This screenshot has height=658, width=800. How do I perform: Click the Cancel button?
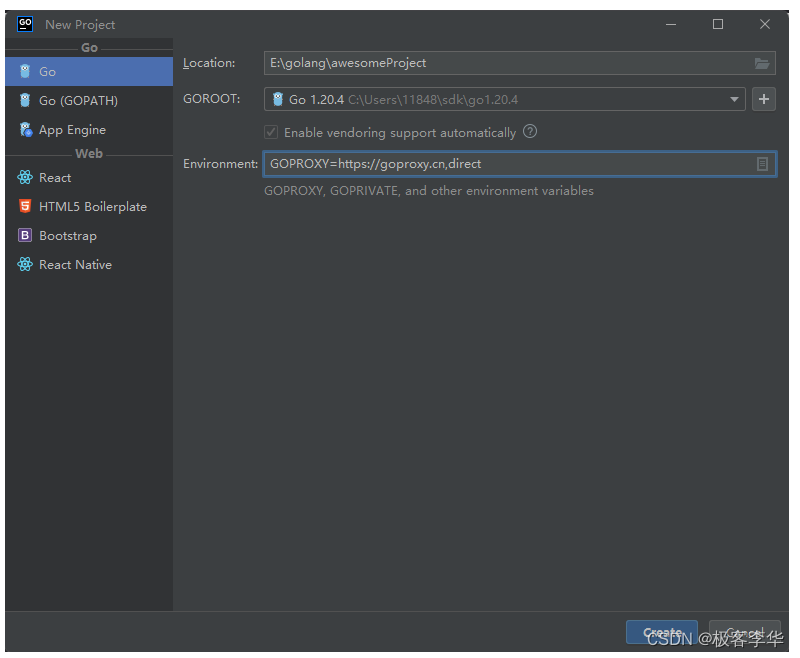pos(745,632)
